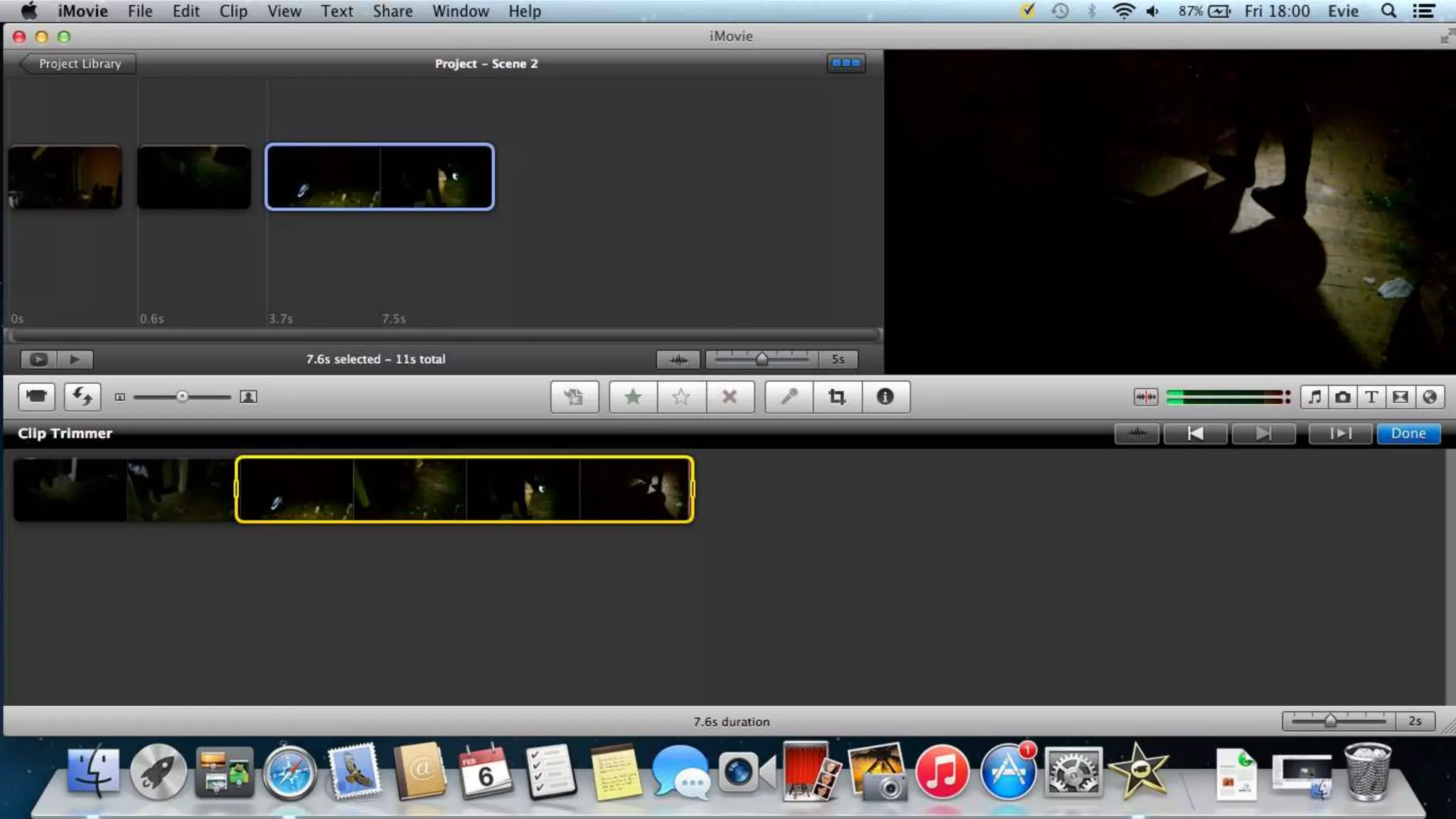
Task: Toggle audio waveforms in the project area
Action: [x=678, y=360]
